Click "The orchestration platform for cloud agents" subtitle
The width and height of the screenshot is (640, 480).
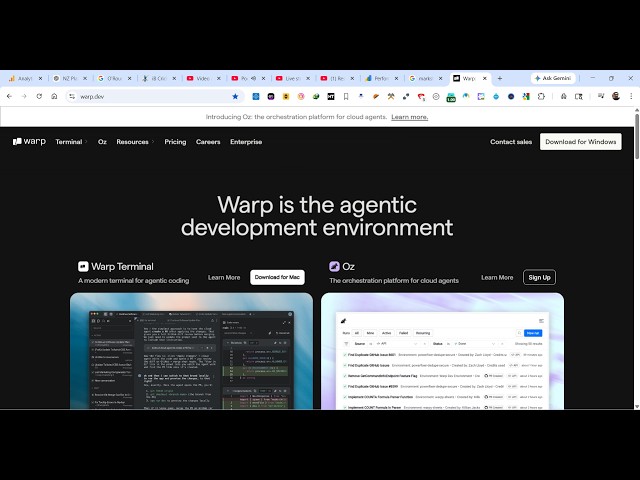coord(394,281)
